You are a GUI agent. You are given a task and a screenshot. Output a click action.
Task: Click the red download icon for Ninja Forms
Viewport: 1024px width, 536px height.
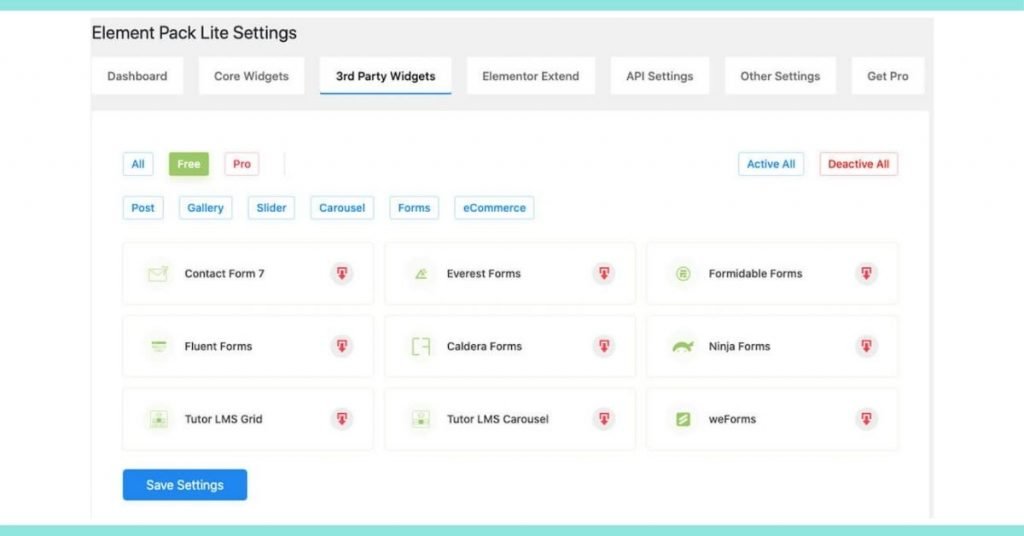pos(866,345)
